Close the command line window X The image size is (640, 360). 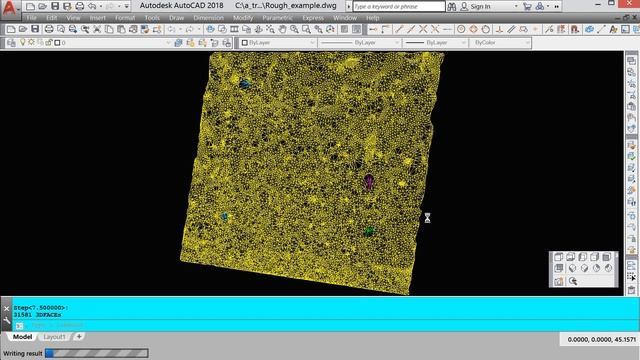7,309
